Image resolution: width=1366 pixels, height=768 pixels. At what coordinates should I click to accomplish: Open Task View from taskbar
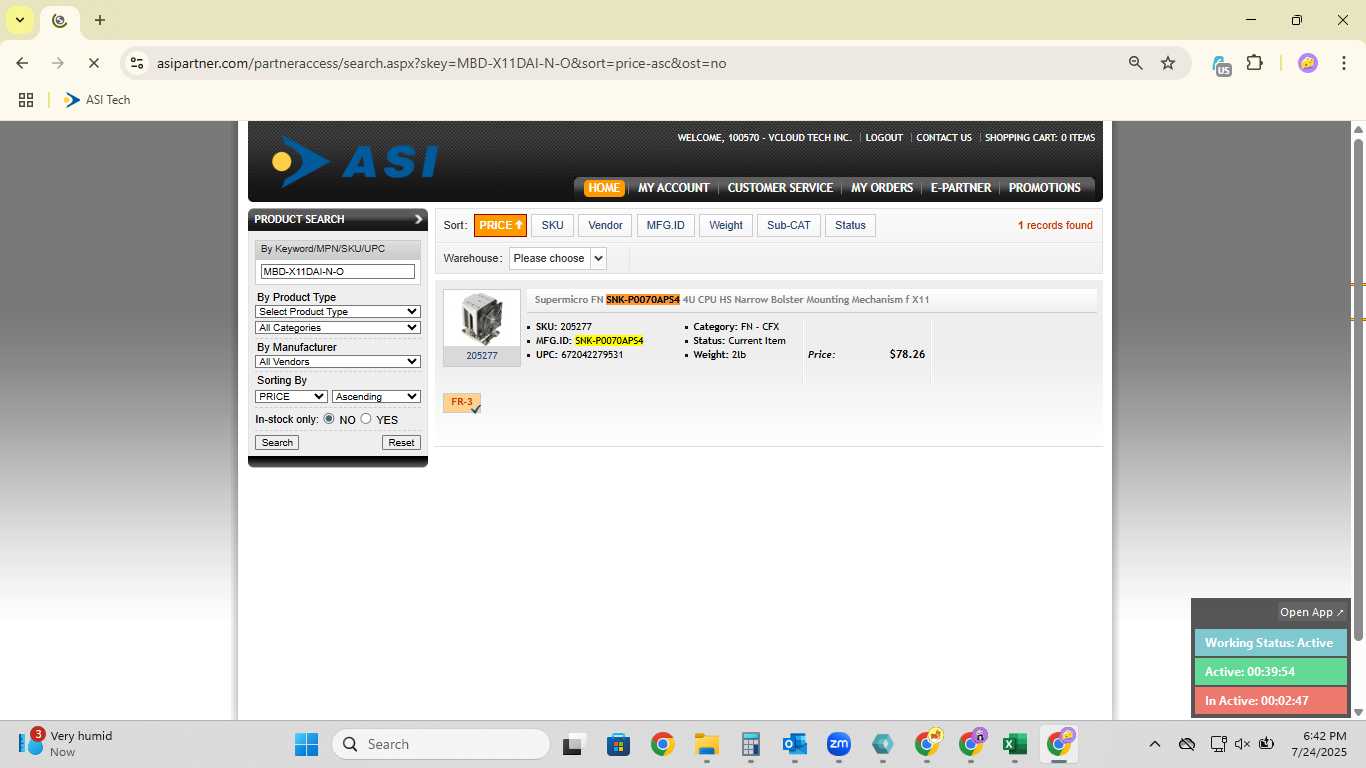click(x=573, y=744)
